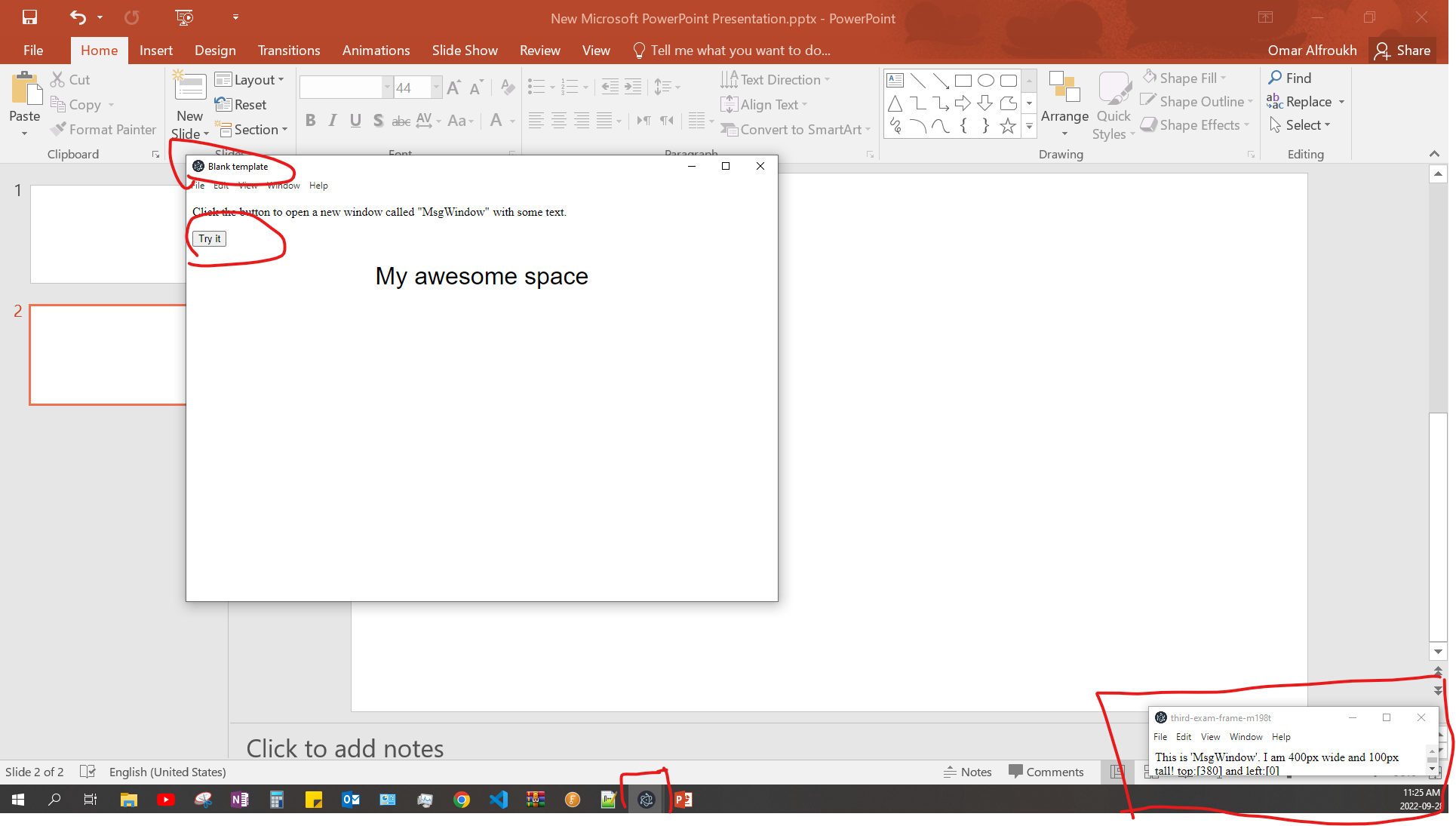The width and height of the screenshot is (1456, 826).
Task: Open Outlook from the taskbar
Action: tap(351, 800)
